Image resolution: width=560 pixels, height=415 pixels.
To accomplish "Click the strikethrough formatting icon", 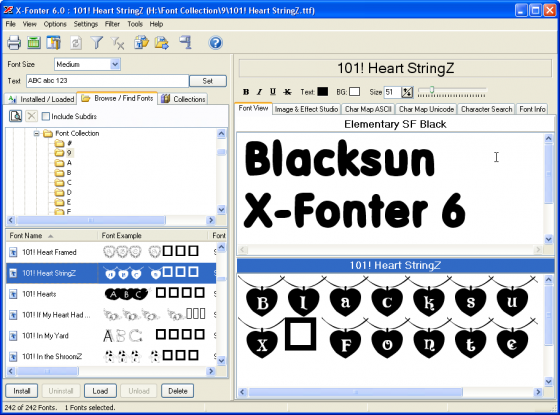I will tap(287, 92).
